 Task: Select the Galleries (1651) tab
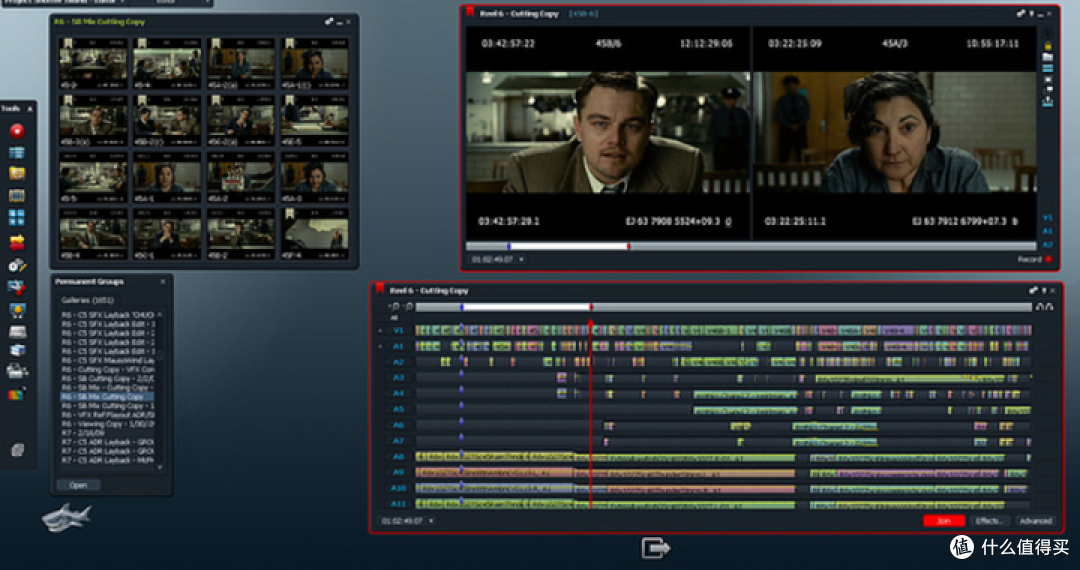87,300
